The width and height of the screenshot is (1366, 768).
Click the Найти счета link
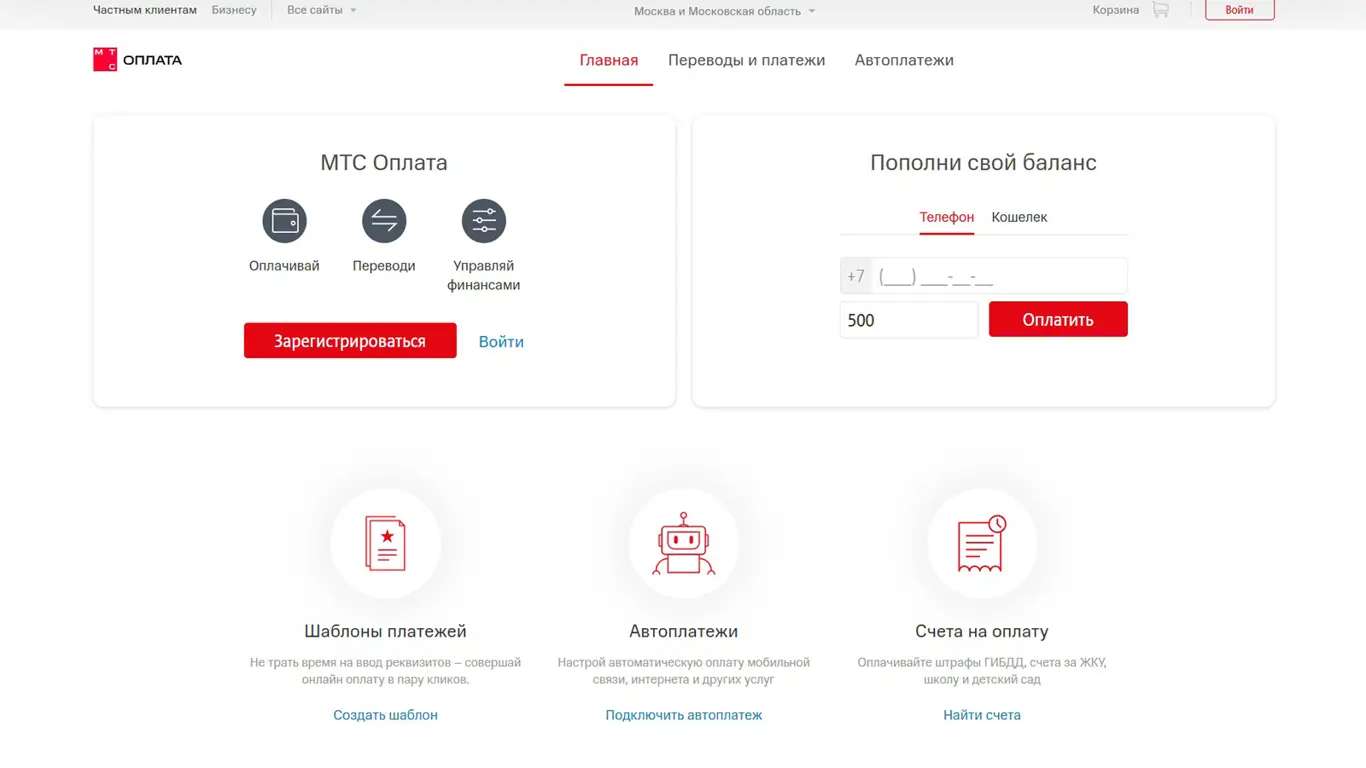[x=982, y=715]
